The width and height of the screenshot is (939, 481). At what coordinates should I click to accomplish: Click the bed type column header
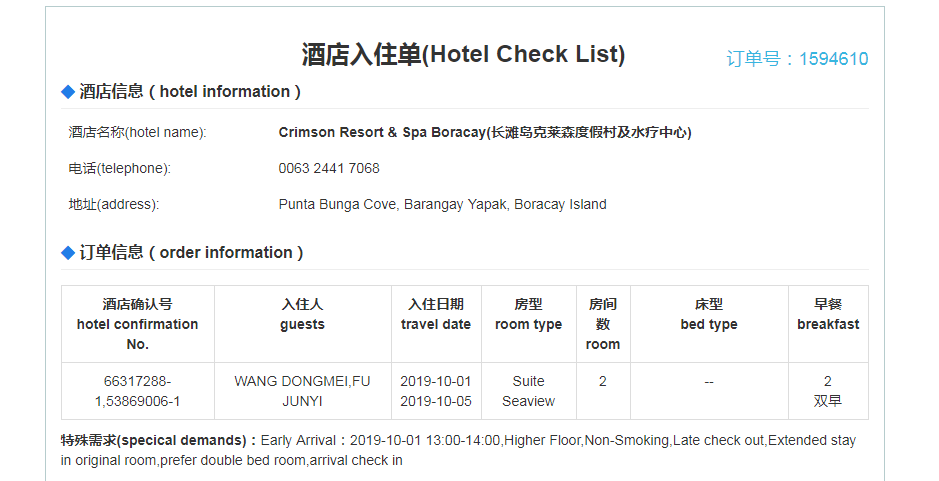[x=708, y=314]
